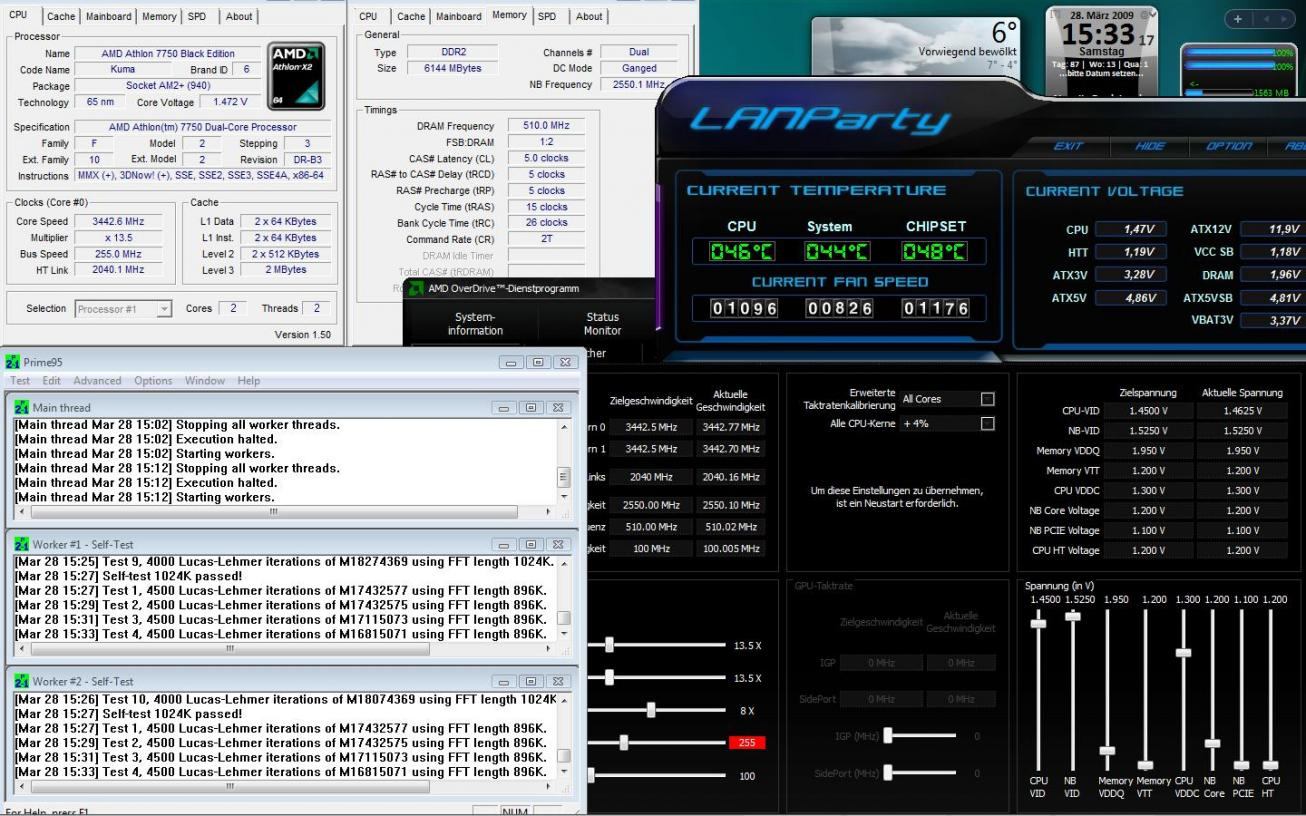This screenshot has height=816, width=1306.
Task: Open Status Monitor tab in AMD OverDrive
Action: (602, 324)
